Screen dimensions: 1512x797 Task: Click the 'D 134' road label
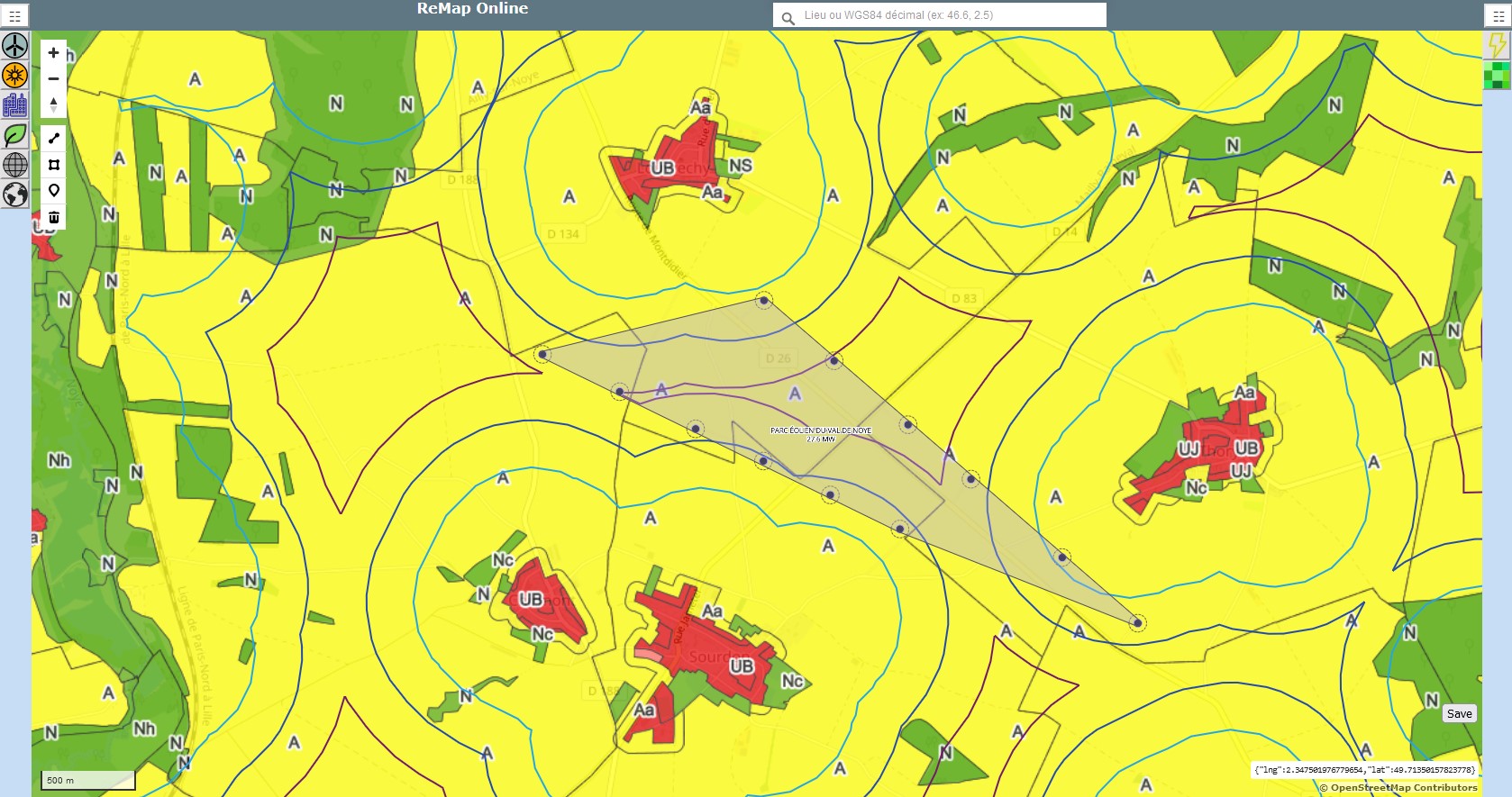pyautogui.click(x=563, y=234)
